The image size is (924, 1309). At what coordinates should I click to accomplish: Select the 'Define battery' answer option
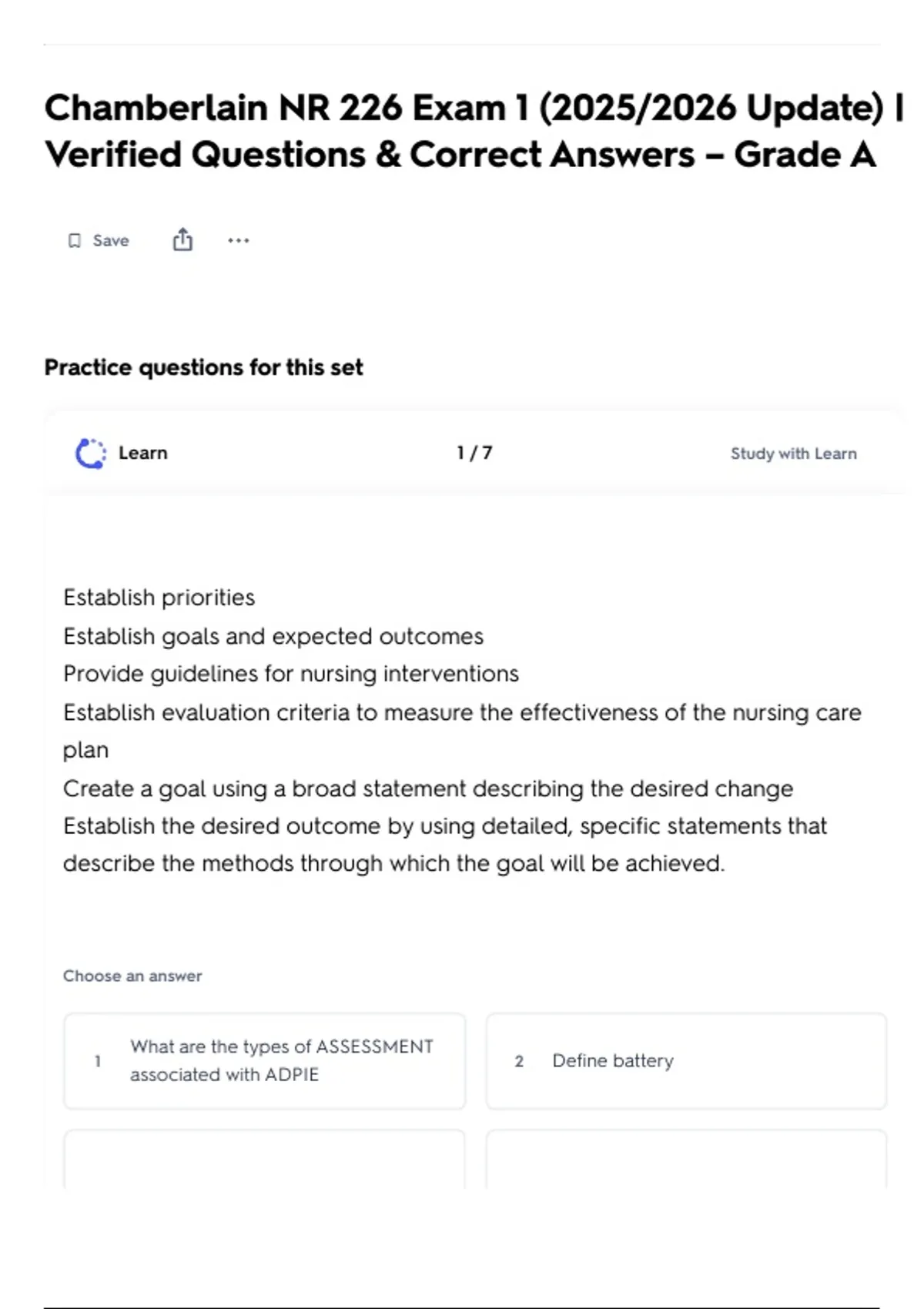pyautogui.click(x=686, y=1061)
